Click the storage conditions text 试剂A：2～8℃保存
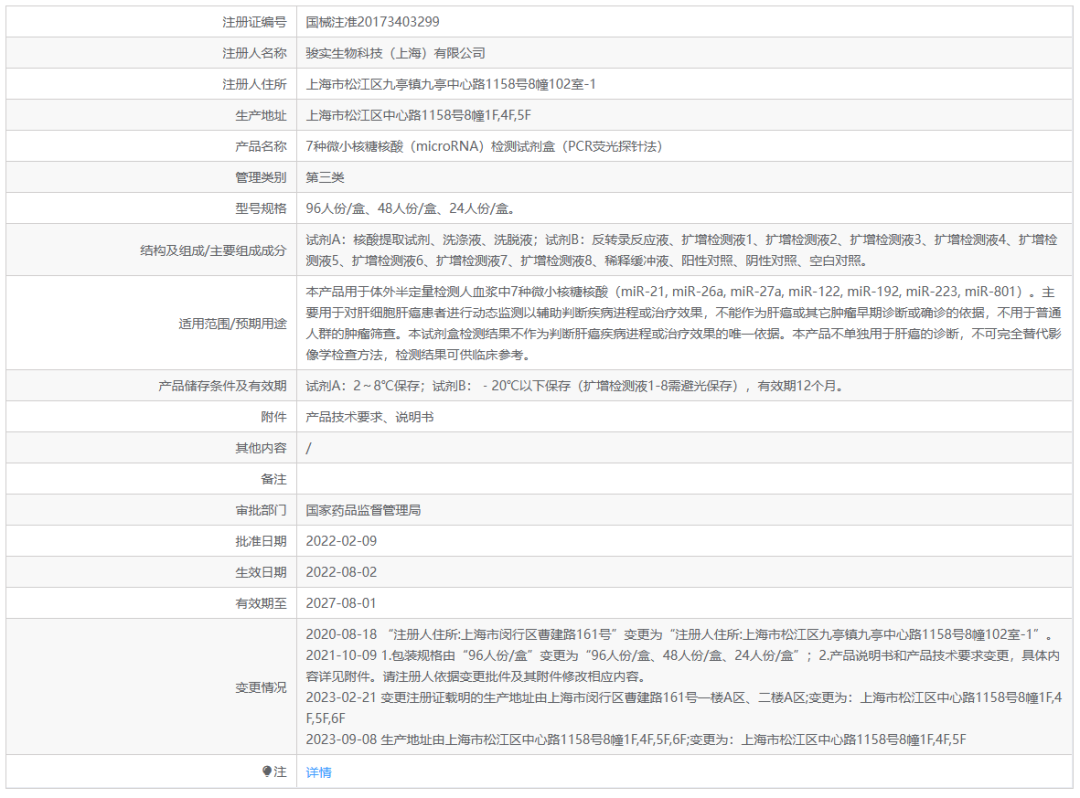1080x798 pixels. 366,386
